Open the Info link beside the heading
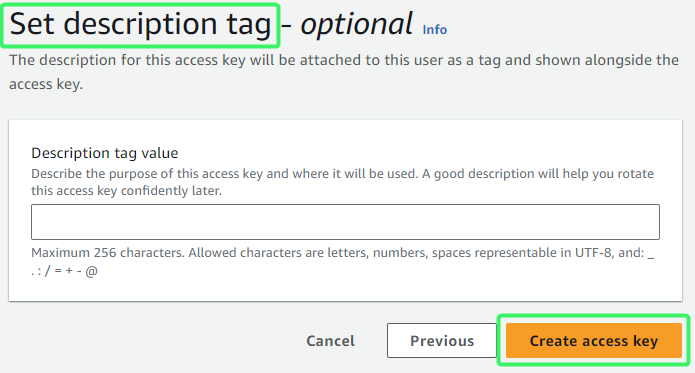The width and height of the screenshot is (695, 373). [434, 30]
